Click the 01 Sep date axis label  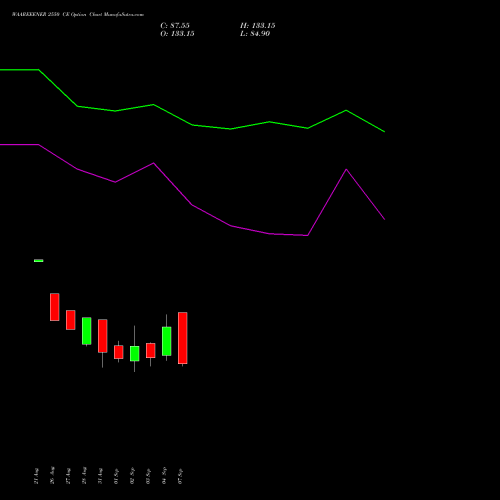tap(116, 475)
